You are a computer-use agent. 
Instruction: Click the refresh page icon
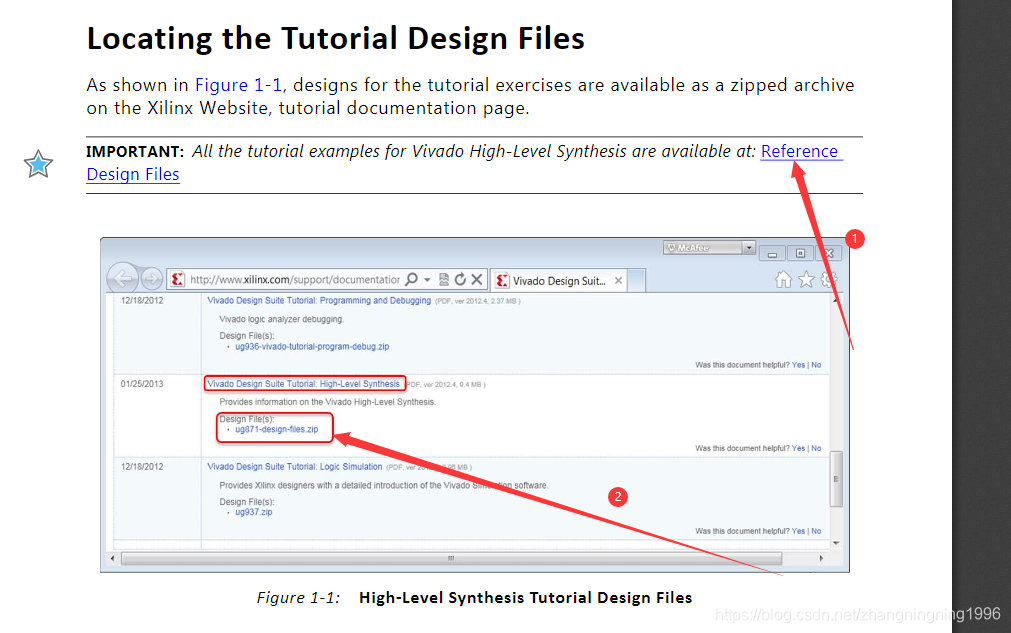(x=460, y=279)
